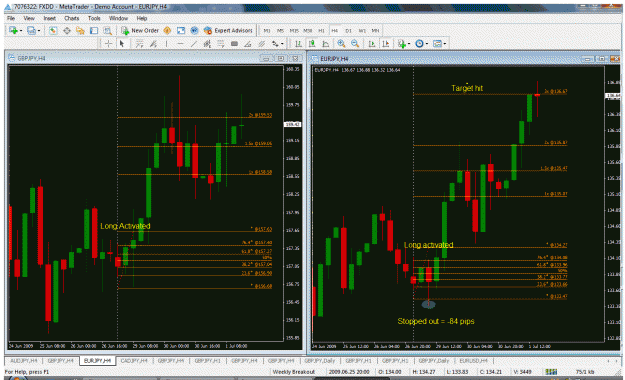This screenshot has width=625, height=380.
Task: Open the View menu
Action: click(29, 18)
